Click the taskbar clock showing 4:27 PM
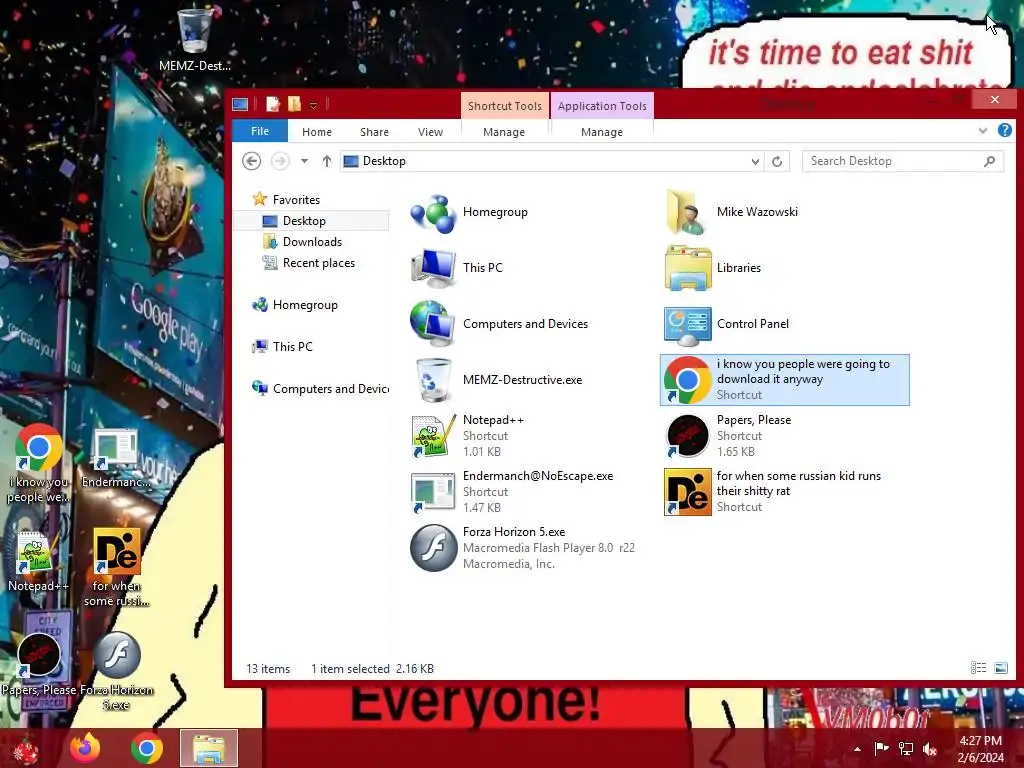Viewport: 1024px width, 768px height. pyautogui.click(x=980, y=749)
